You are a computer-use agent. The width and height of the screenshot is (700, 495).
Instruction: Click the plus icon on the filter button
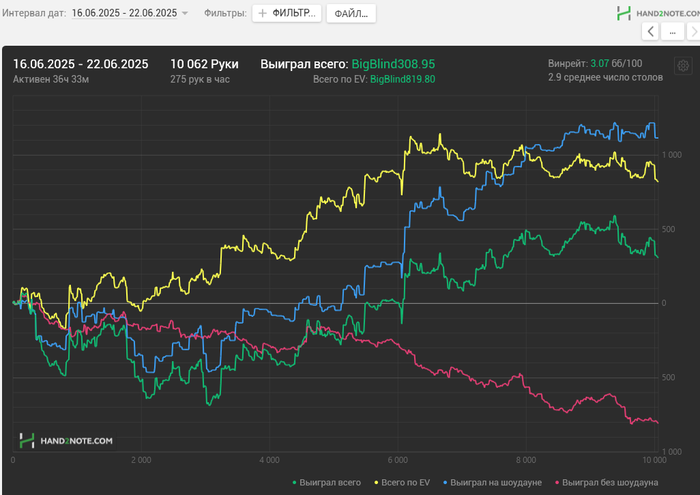pos(263,14)
